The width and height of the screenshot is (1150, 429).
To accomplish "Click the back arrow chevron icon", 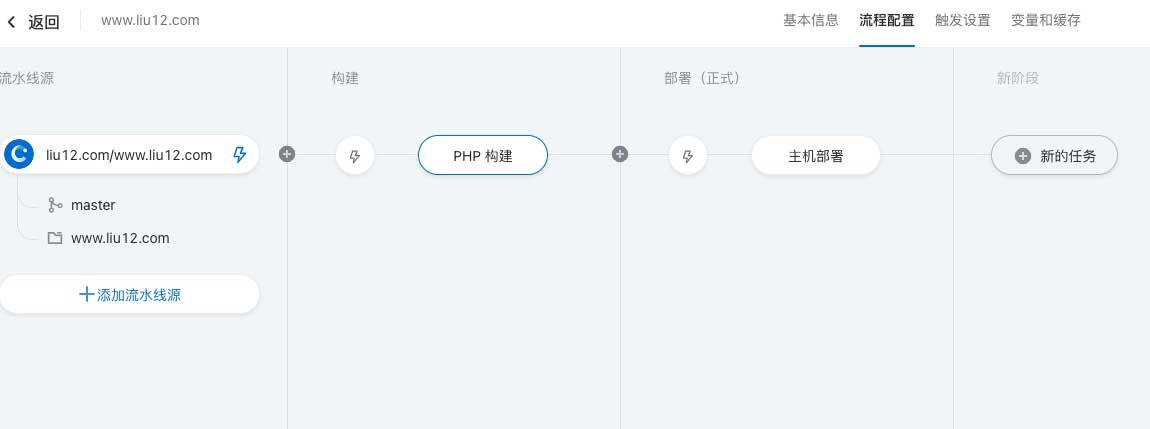I will click(x=12, y=21).
